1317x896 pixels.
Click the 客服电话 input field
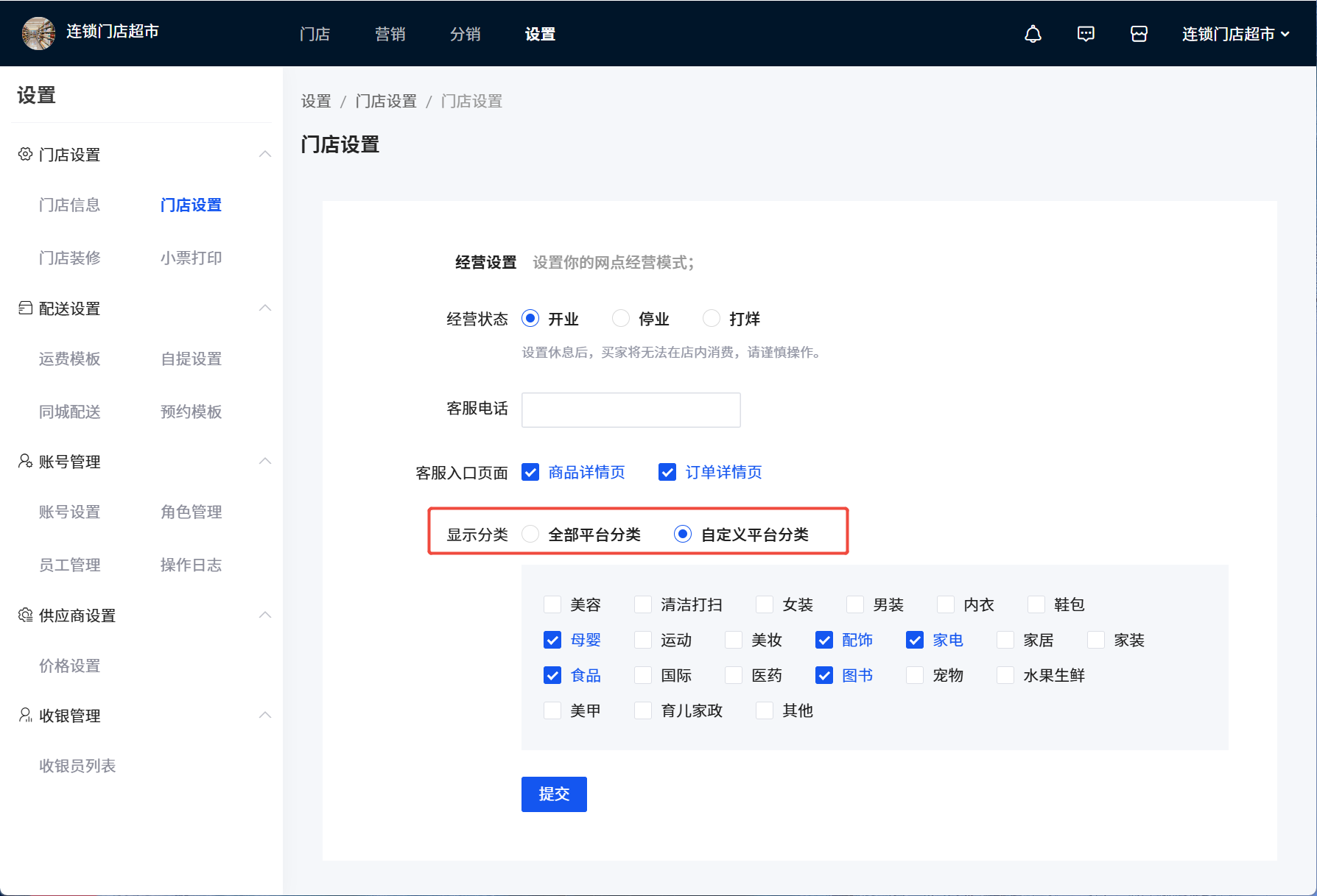tap(631, 409)
